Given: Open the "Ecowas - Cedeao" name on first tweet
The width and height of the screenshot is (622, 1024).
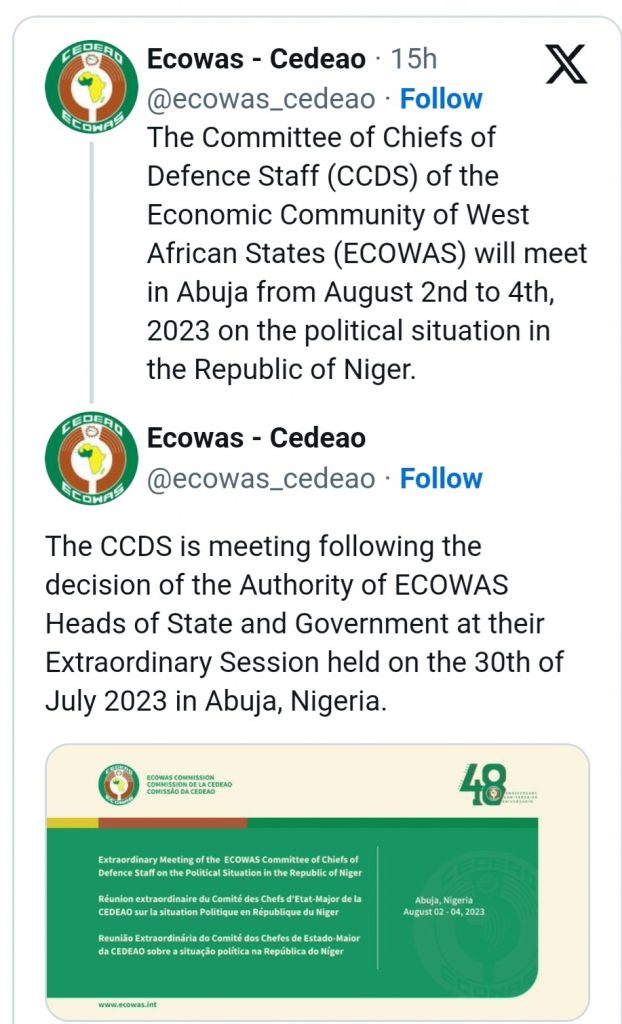Looking at the screenshot, I should coord(256,59).
